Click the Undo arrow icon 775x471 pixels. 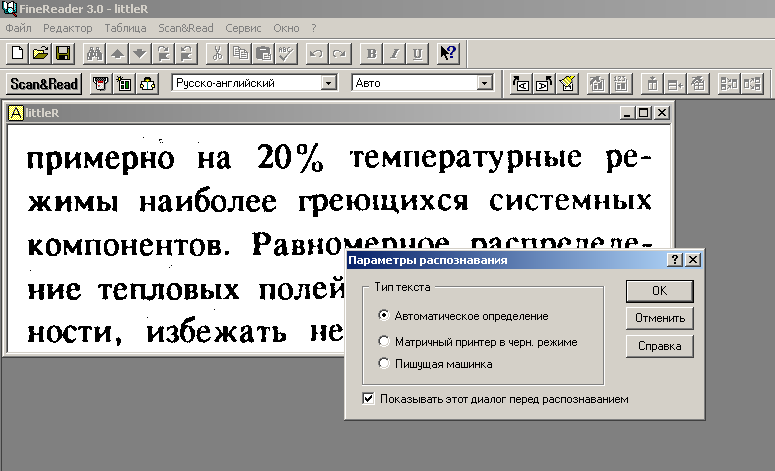pos(316,53)
